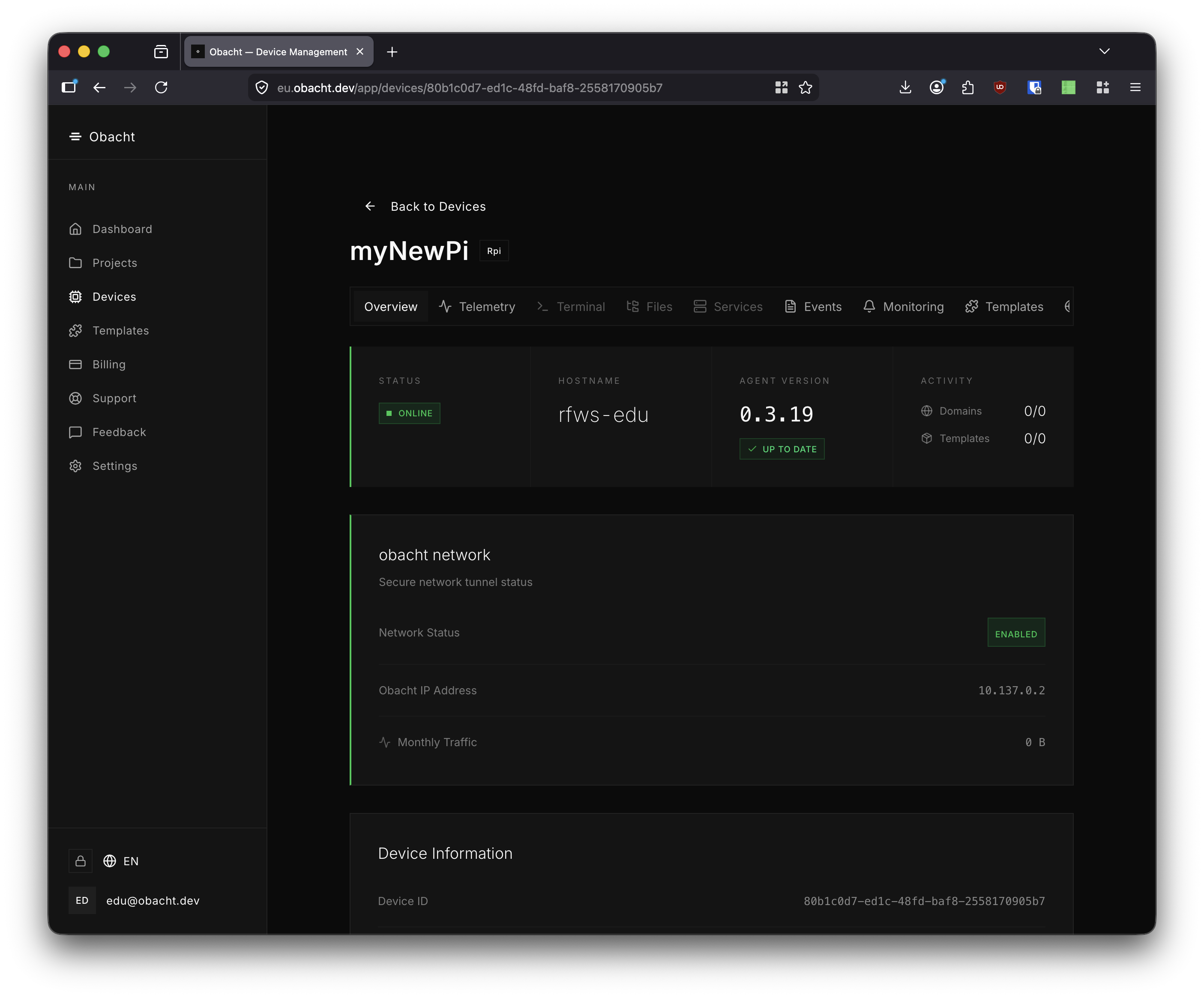Open the browser application hamburger menu
This screenshot has width=1204, height=998.
pos(1135,87)
